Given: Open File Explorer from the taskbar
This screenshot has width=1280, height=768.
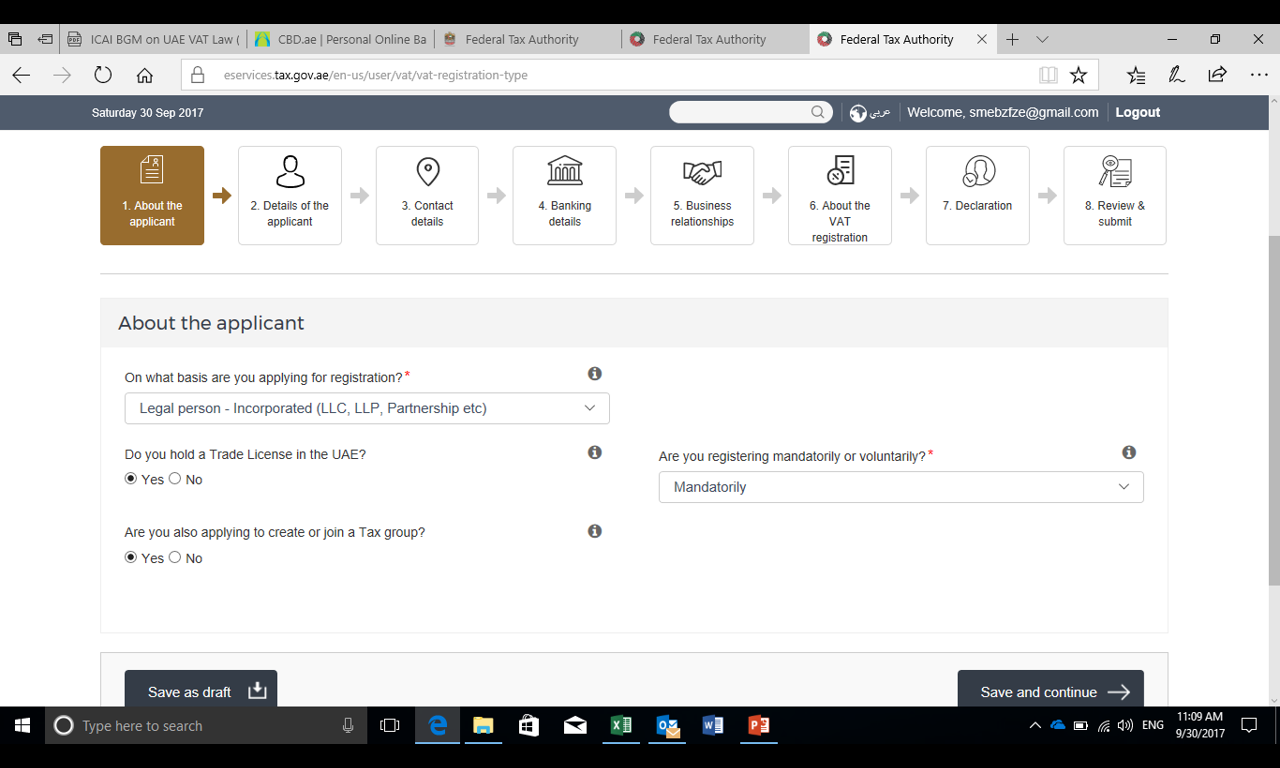Looking at the screenshot, I should (x=483, y=726).
